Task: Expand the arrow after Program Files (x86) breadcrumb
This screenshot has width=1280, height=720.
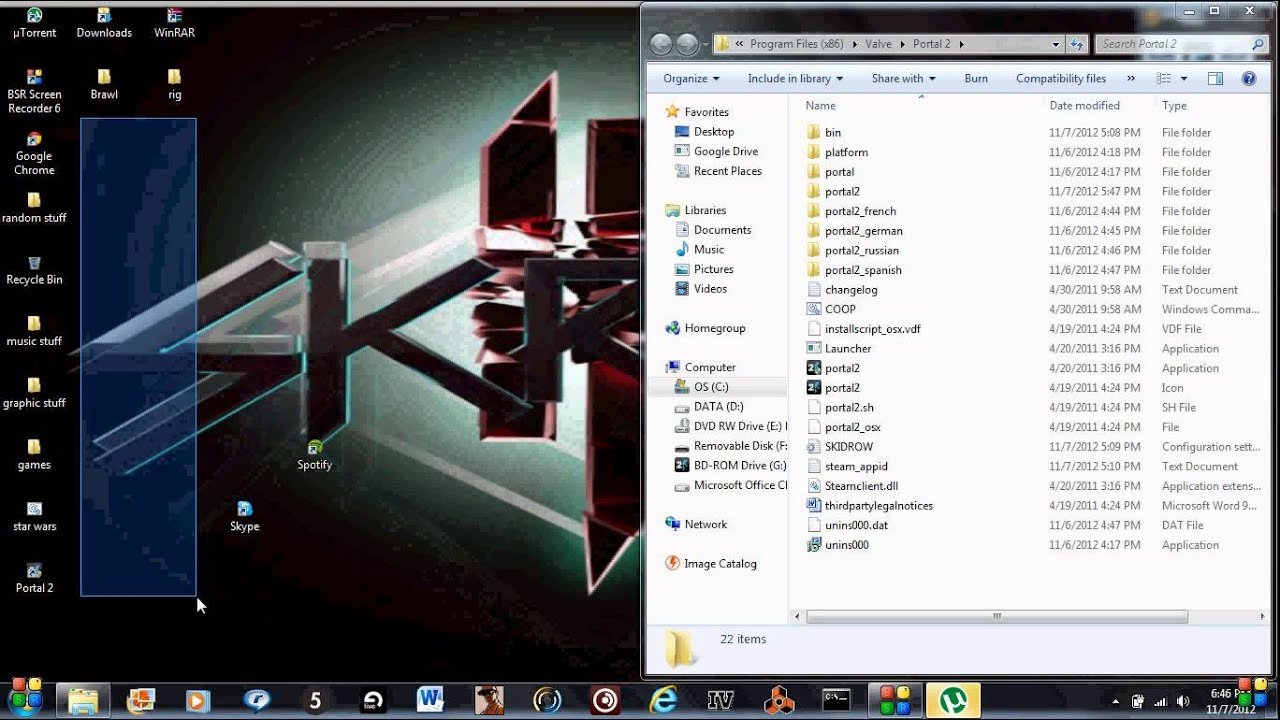Action: 855,44
